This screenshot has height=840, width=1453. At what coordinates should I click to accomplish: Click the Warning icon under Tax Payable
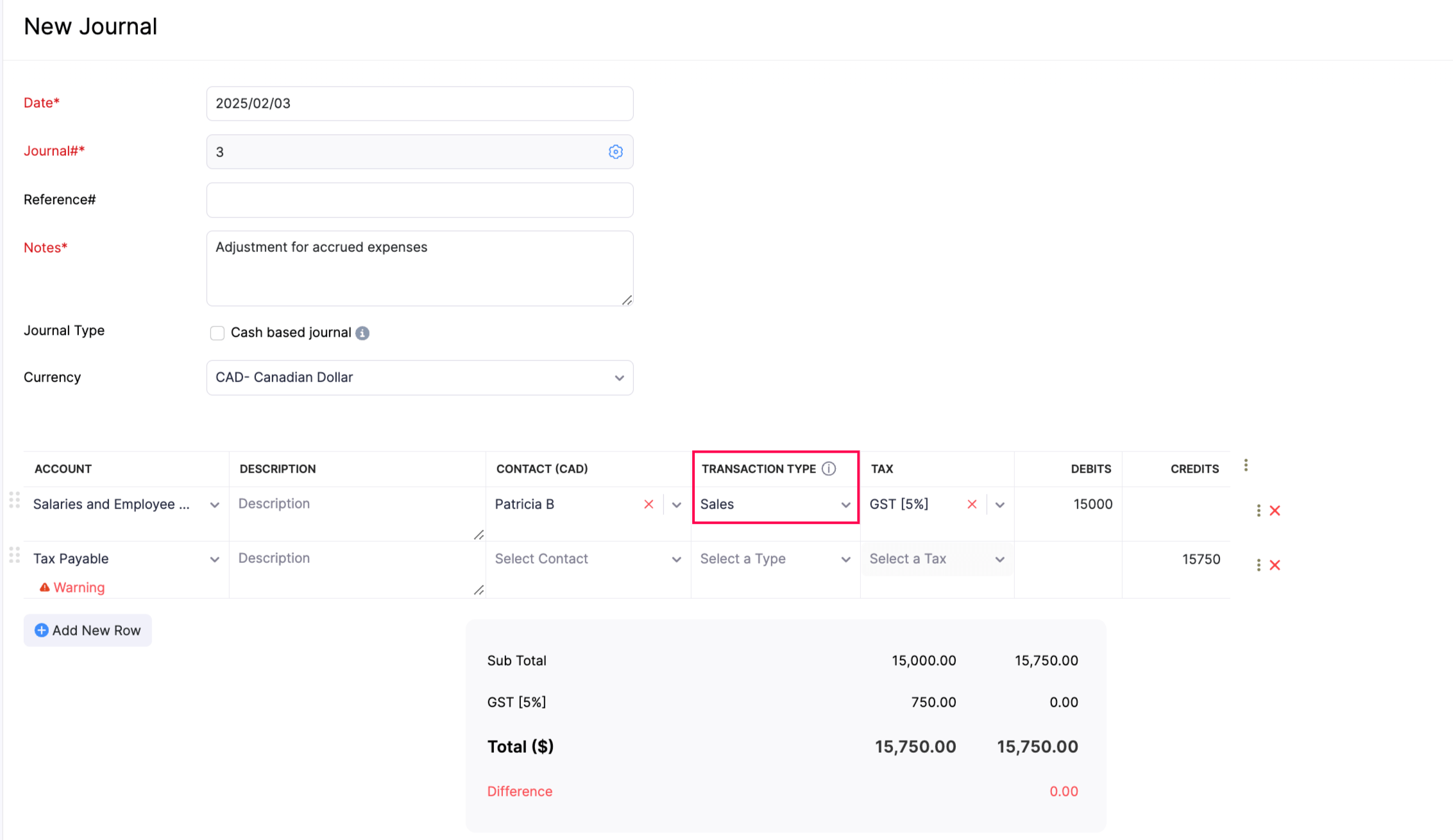pos(44,587)
